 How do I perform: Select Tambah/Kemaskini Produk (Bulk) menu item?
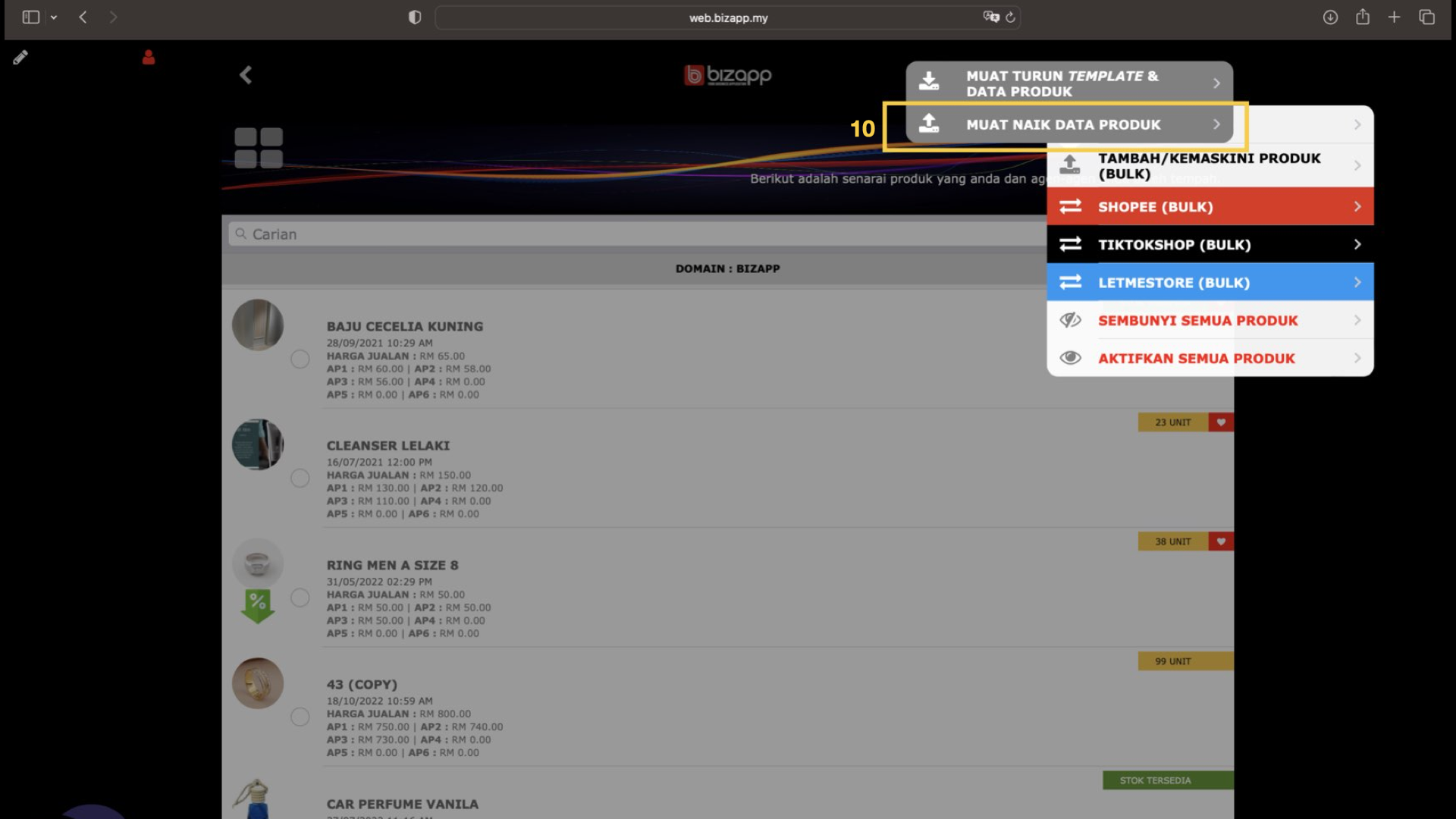click(x=1210, y=165)
